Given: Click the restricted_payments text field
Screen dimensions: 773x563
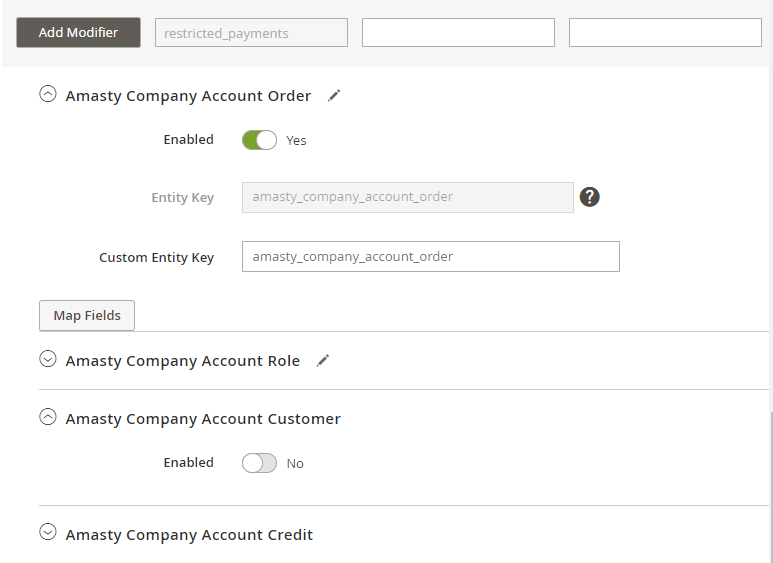Looking at the screenshot, I should coord(251,33).
